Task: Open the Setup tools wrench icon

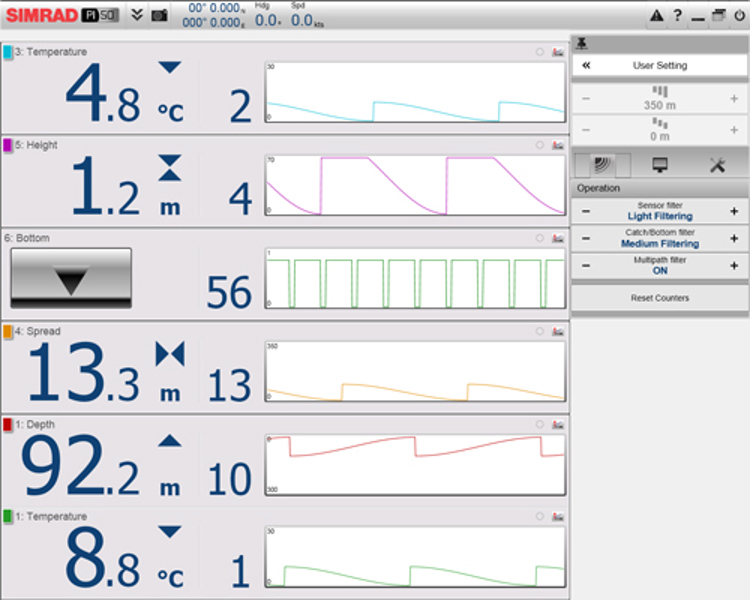Action: [717, 166]
